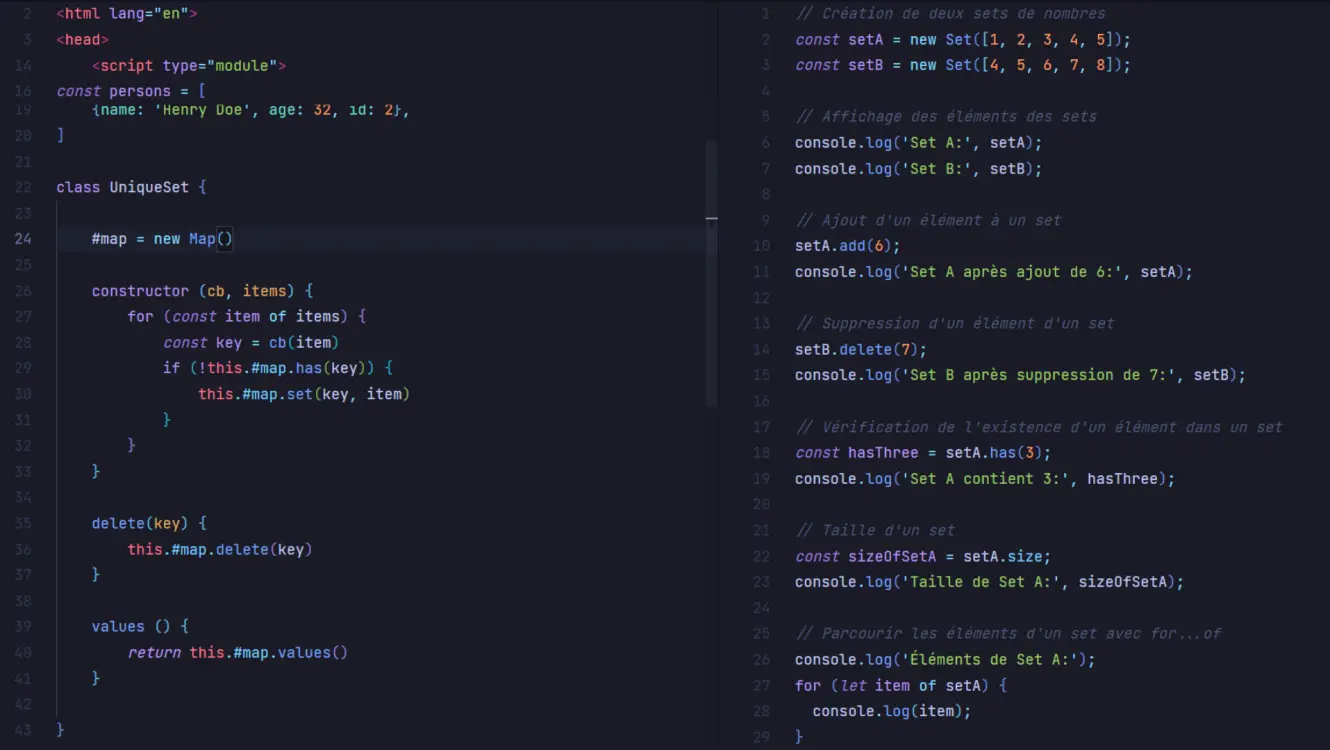Click comment 'Vérification de l'existence d'un élément'

(x=1039, y=427)
